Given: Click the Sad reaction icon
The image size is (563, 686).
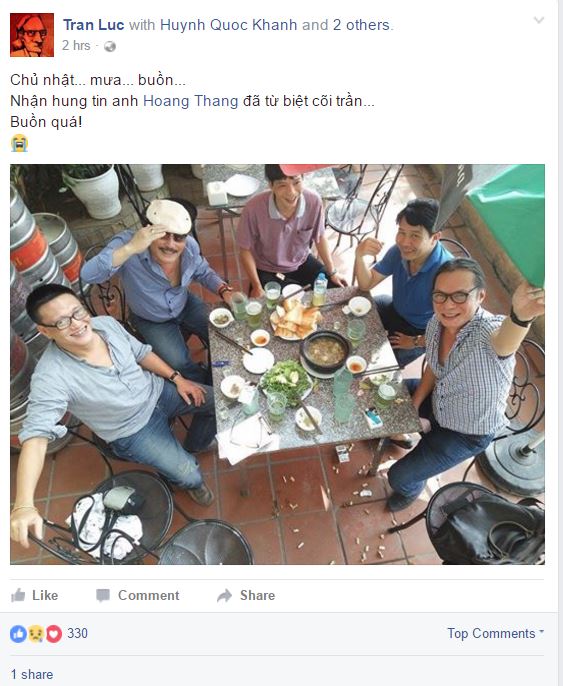Looking at the screenshot, I should pyautogui.click(x=36, y=634).
